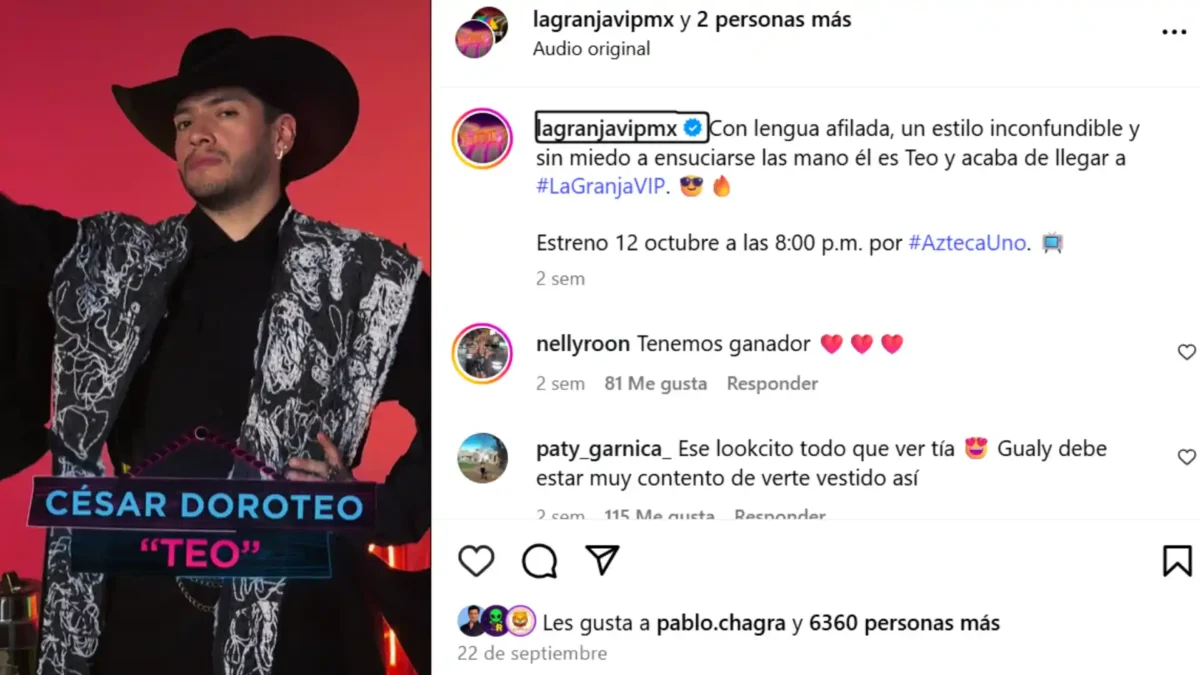The image size is (1200, 675).
Task: Open the "2 personas más" collaborators list
Action: (773, 20)
